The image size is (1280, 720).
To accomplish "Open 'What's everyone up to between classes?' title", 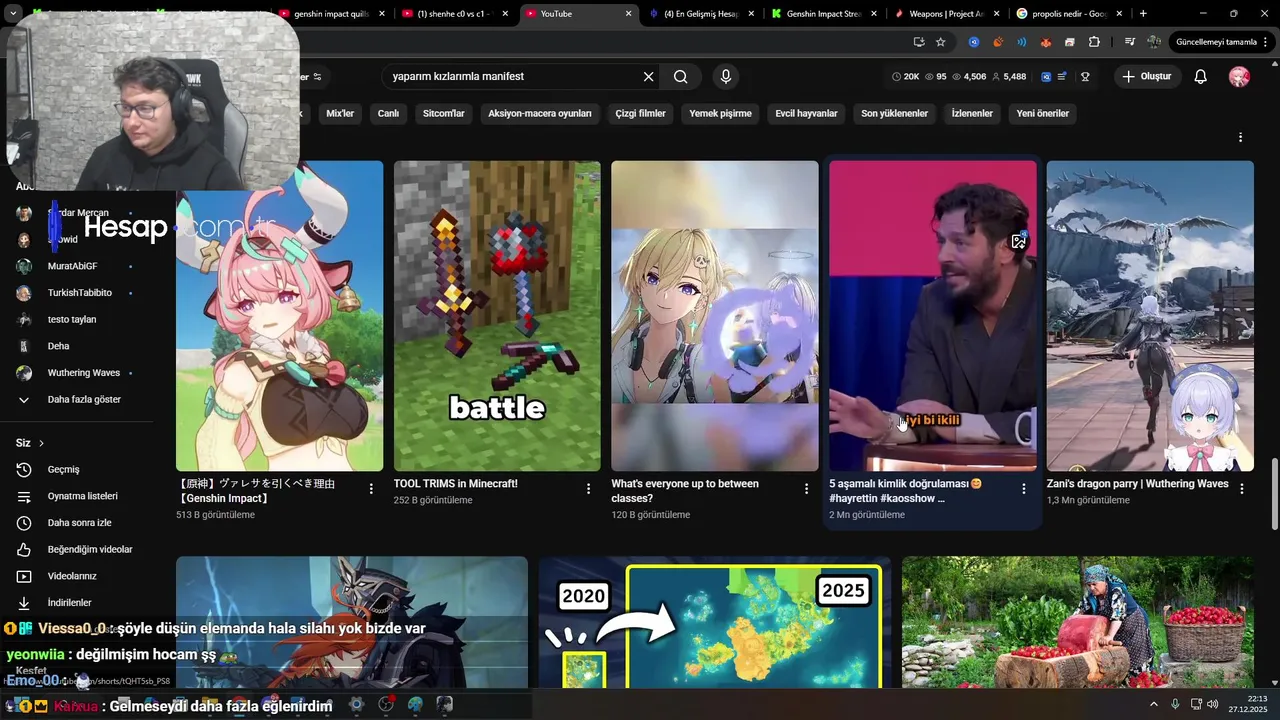I will pyautogui.click(x=685, y=491).
